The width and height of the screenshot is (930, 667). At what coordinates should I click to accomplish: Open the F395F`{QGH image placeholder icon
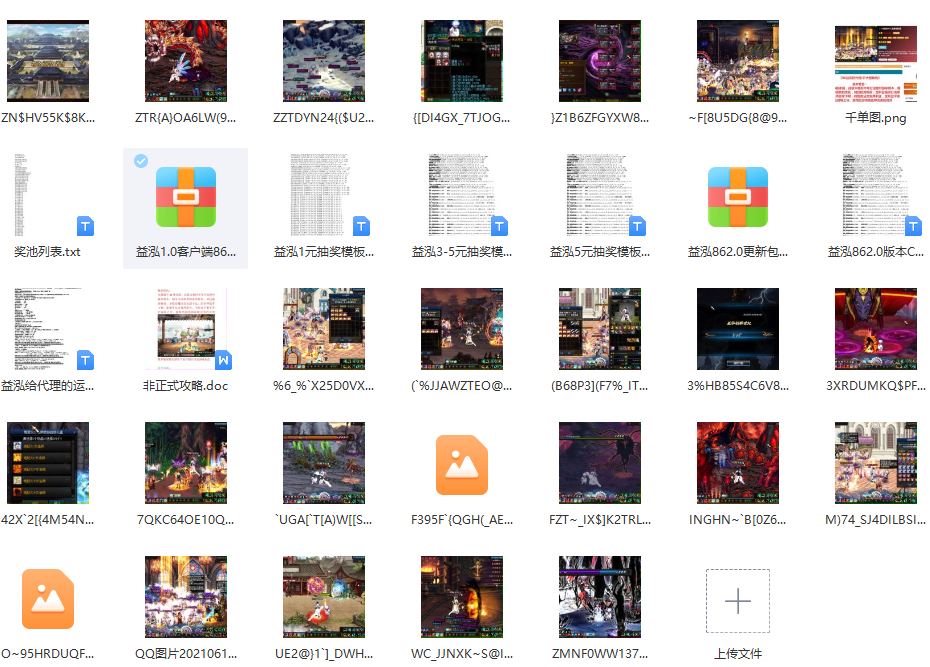coord(462,465)
